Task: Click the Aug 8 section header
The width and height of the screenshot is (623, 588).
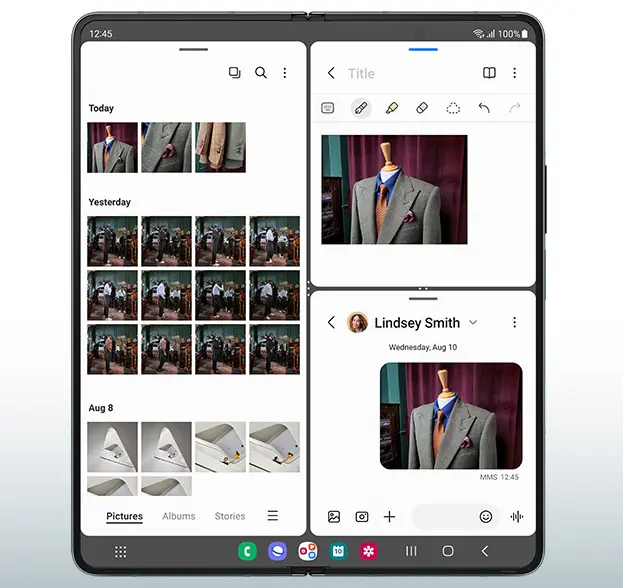Action: click(101, 408)
